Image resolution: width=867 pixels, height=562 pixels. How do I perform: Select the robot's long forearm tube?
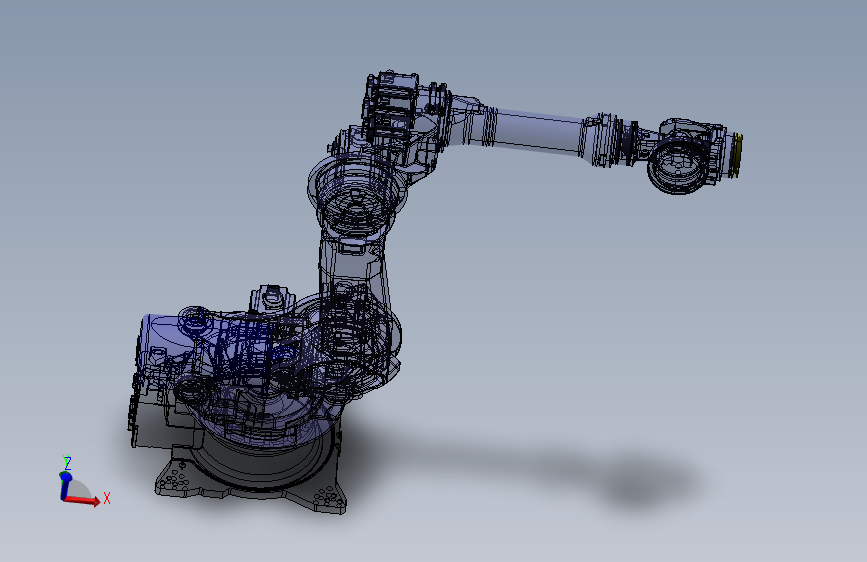click(539, 130)
